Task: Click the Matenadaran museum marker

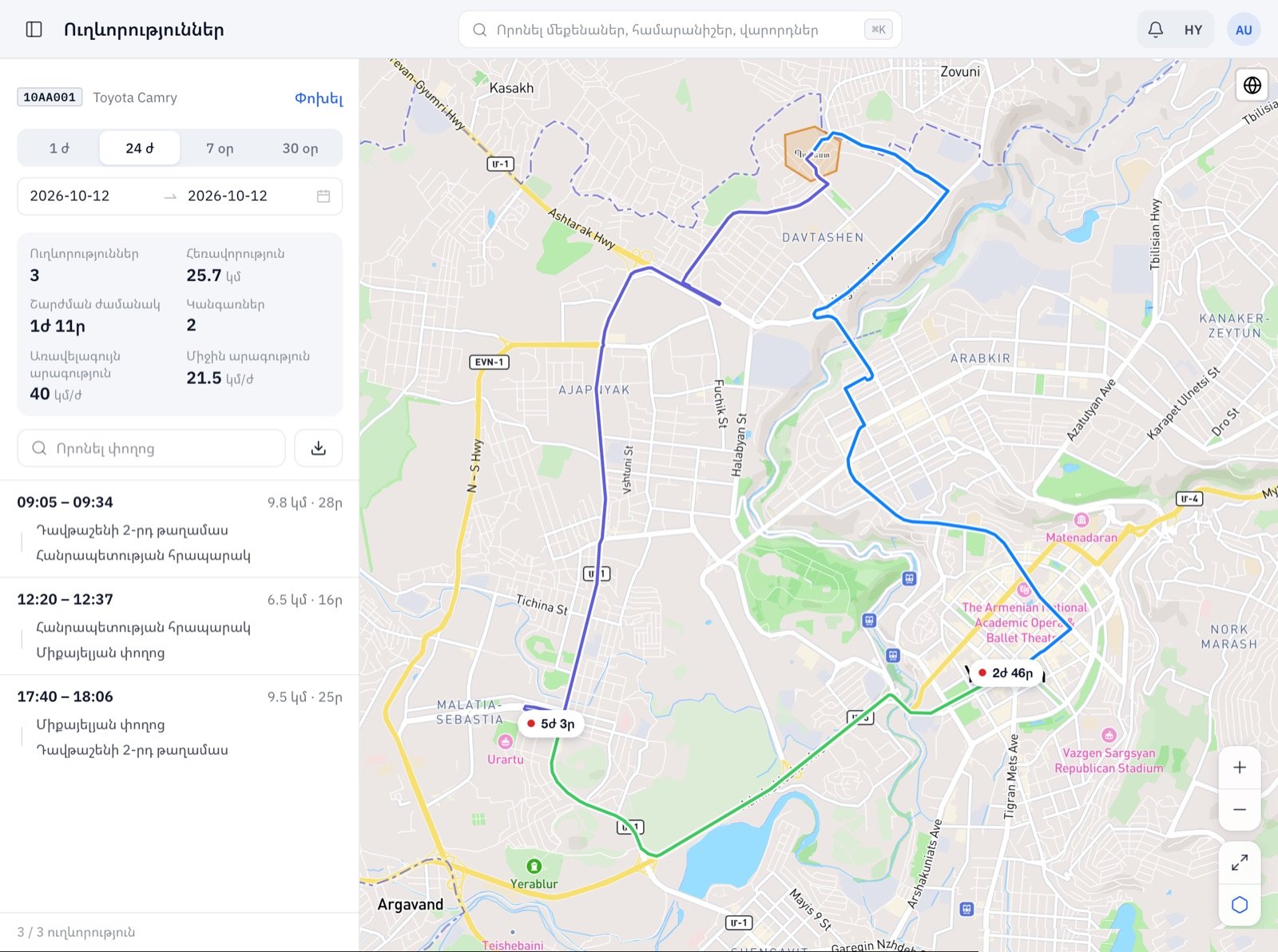Action: (x=1081, y=520)
